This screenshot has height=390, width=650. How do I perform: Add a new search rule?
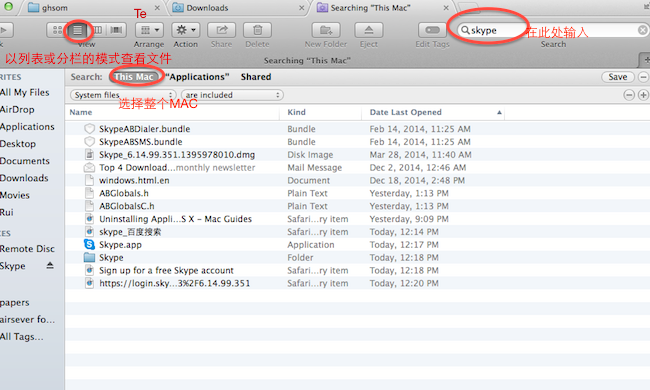(x=643, y=95)
